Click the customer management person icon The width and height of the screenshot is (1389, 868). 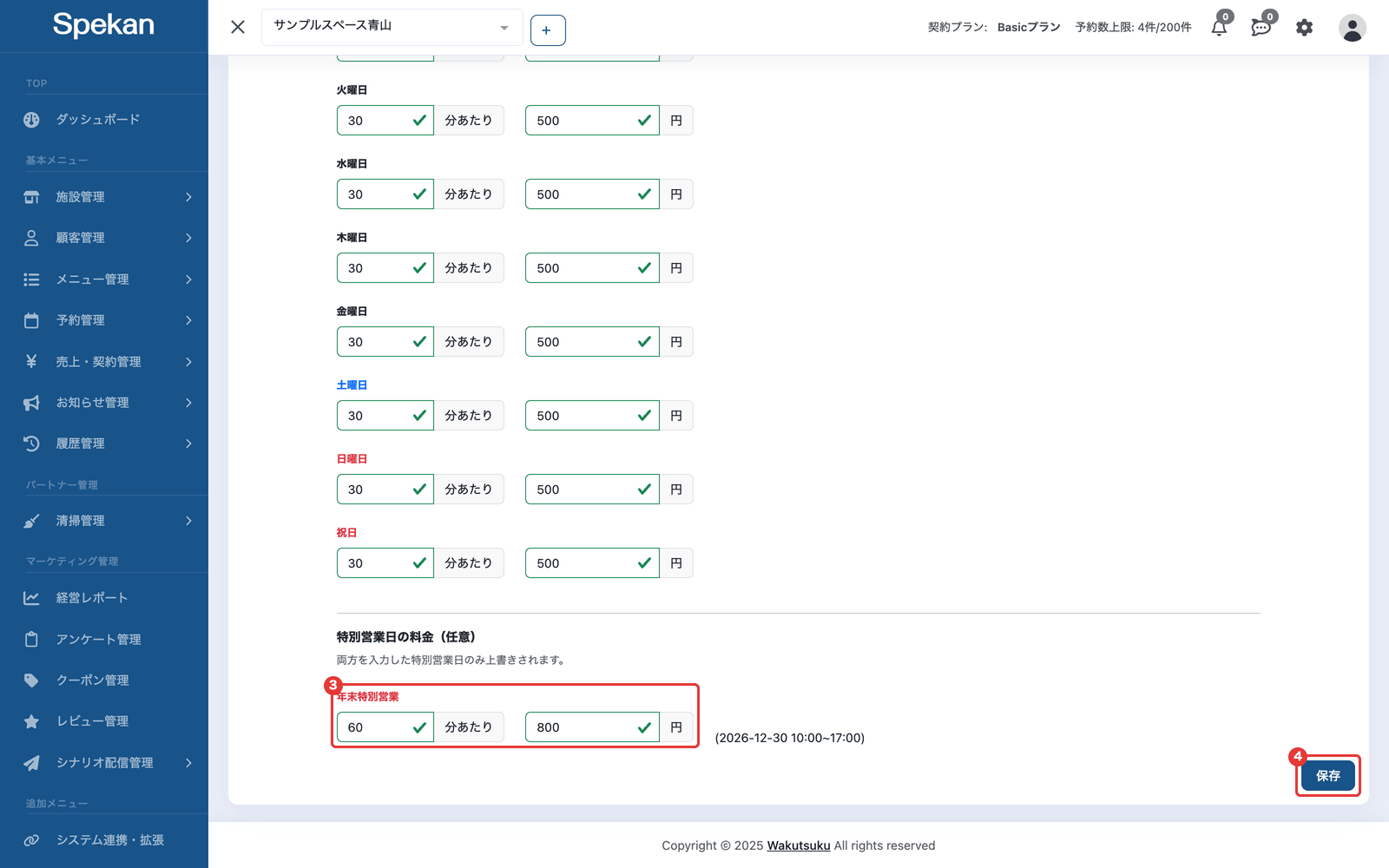coord(31,238)
